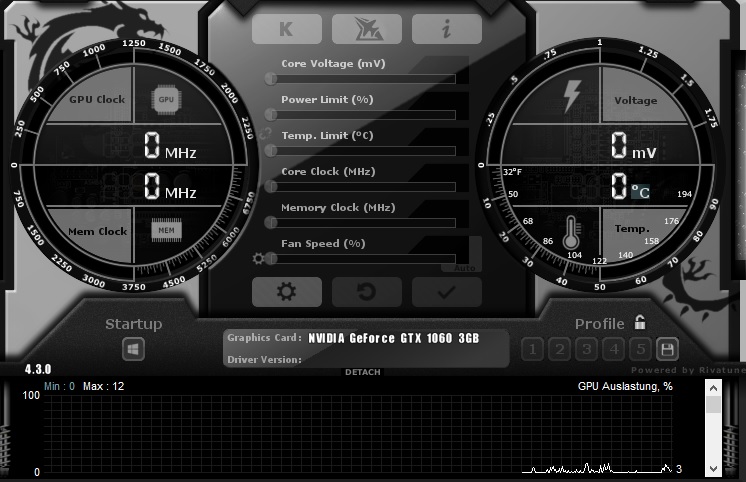Click the GPU chip icon in gauge

pyautogui.click(x=166, y=100)
